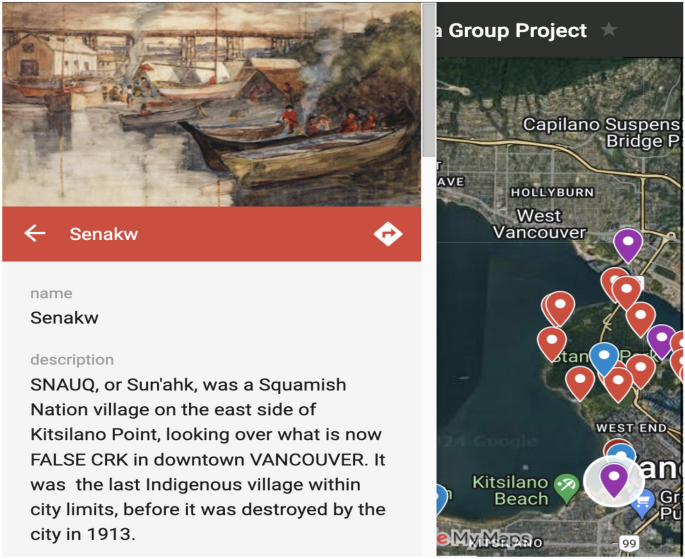Click the blue shopping cart marker

pos(642,504)
